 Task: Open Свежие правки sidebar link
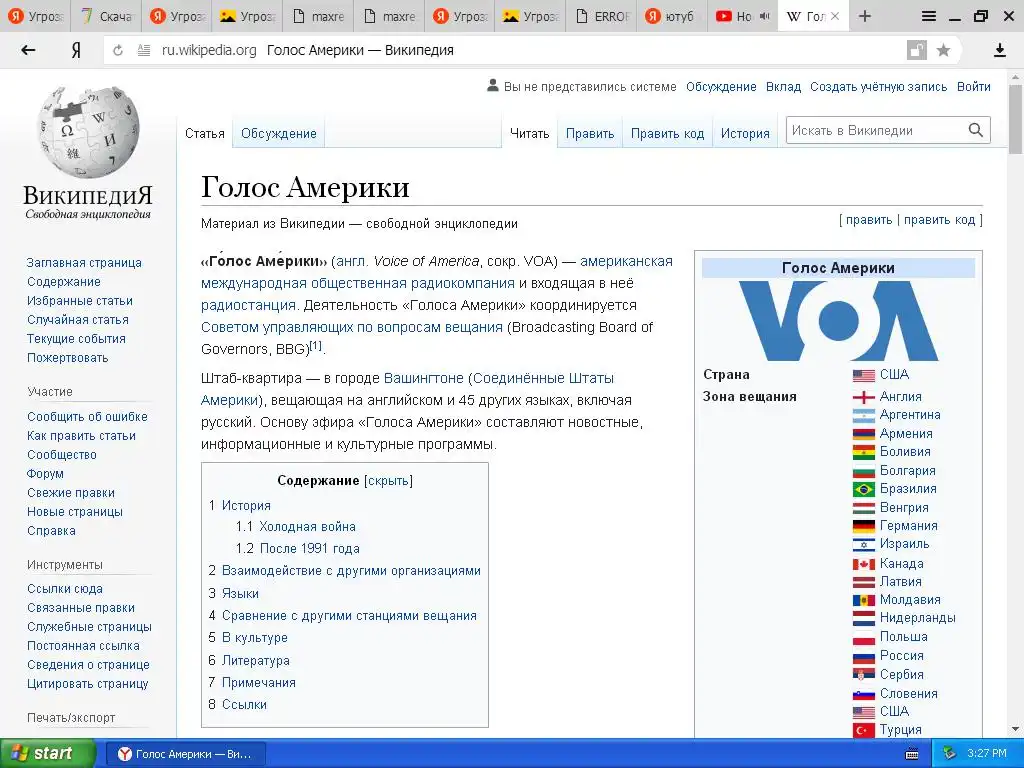(71, 492)
